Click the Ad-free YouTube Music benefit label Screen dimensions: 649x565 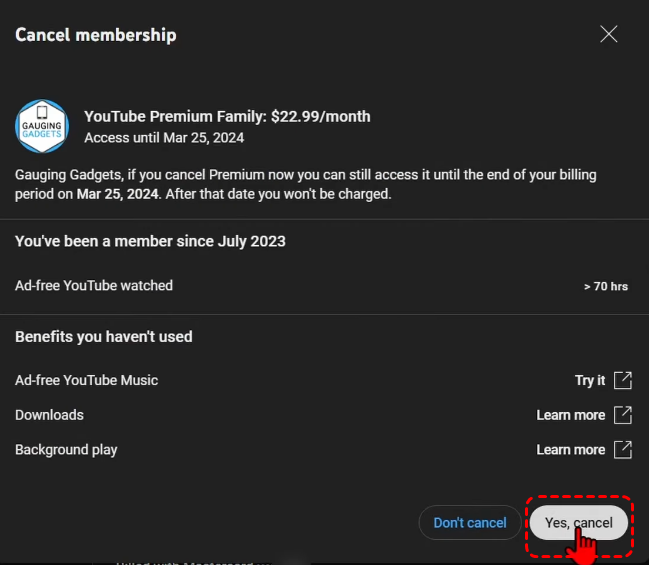coord(87,380)
